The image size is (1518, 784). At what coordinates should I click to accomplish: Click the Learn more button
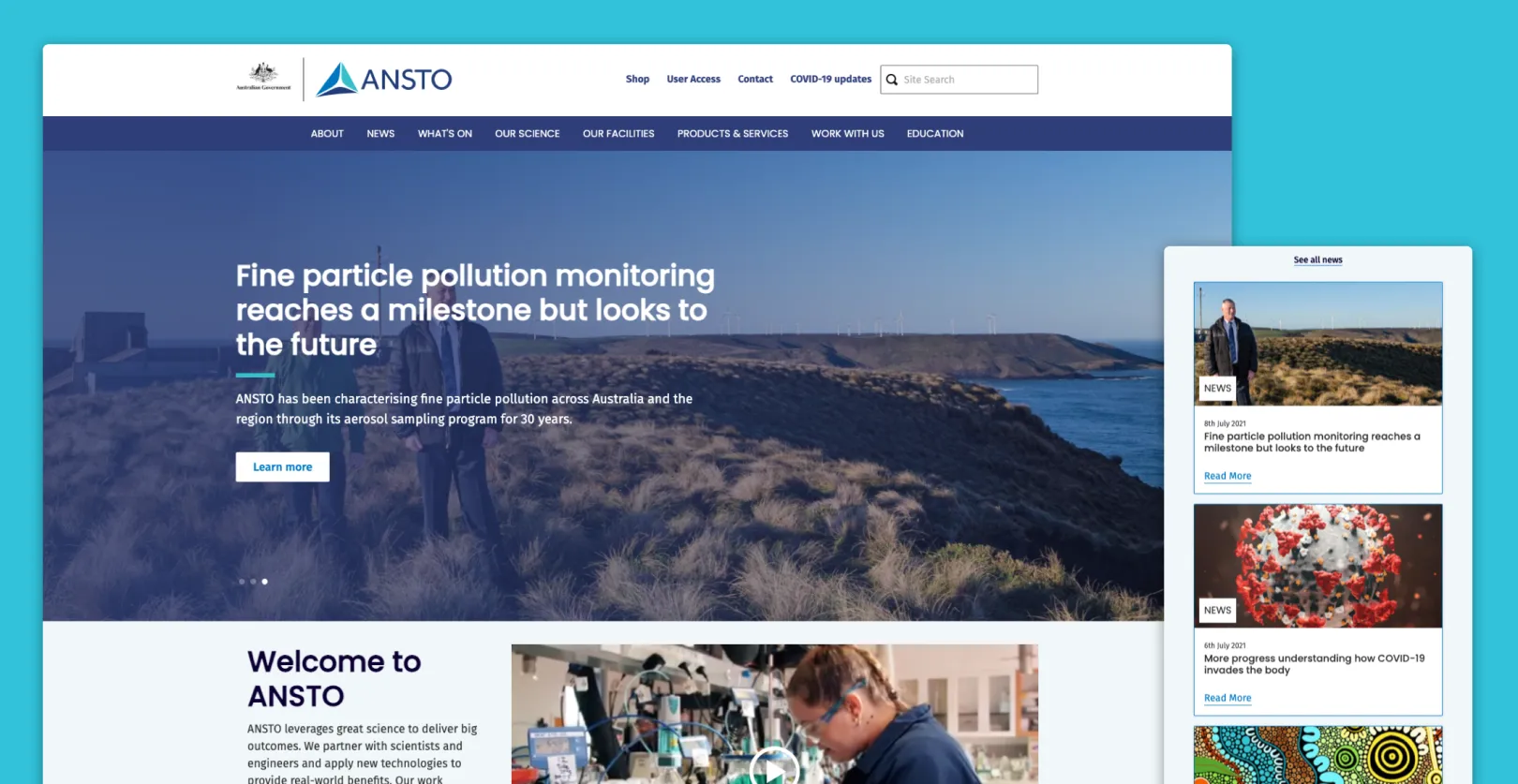(x=282, y=466)
